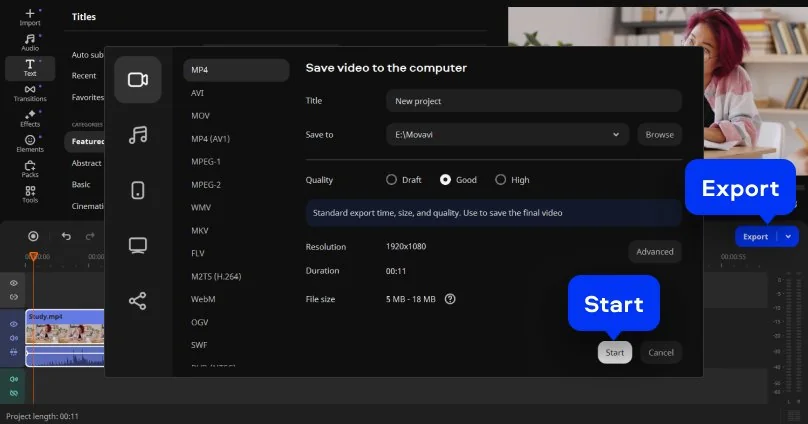Toggle bottom audio track link icon
The image size is (808, 424).
pos(14,393)
